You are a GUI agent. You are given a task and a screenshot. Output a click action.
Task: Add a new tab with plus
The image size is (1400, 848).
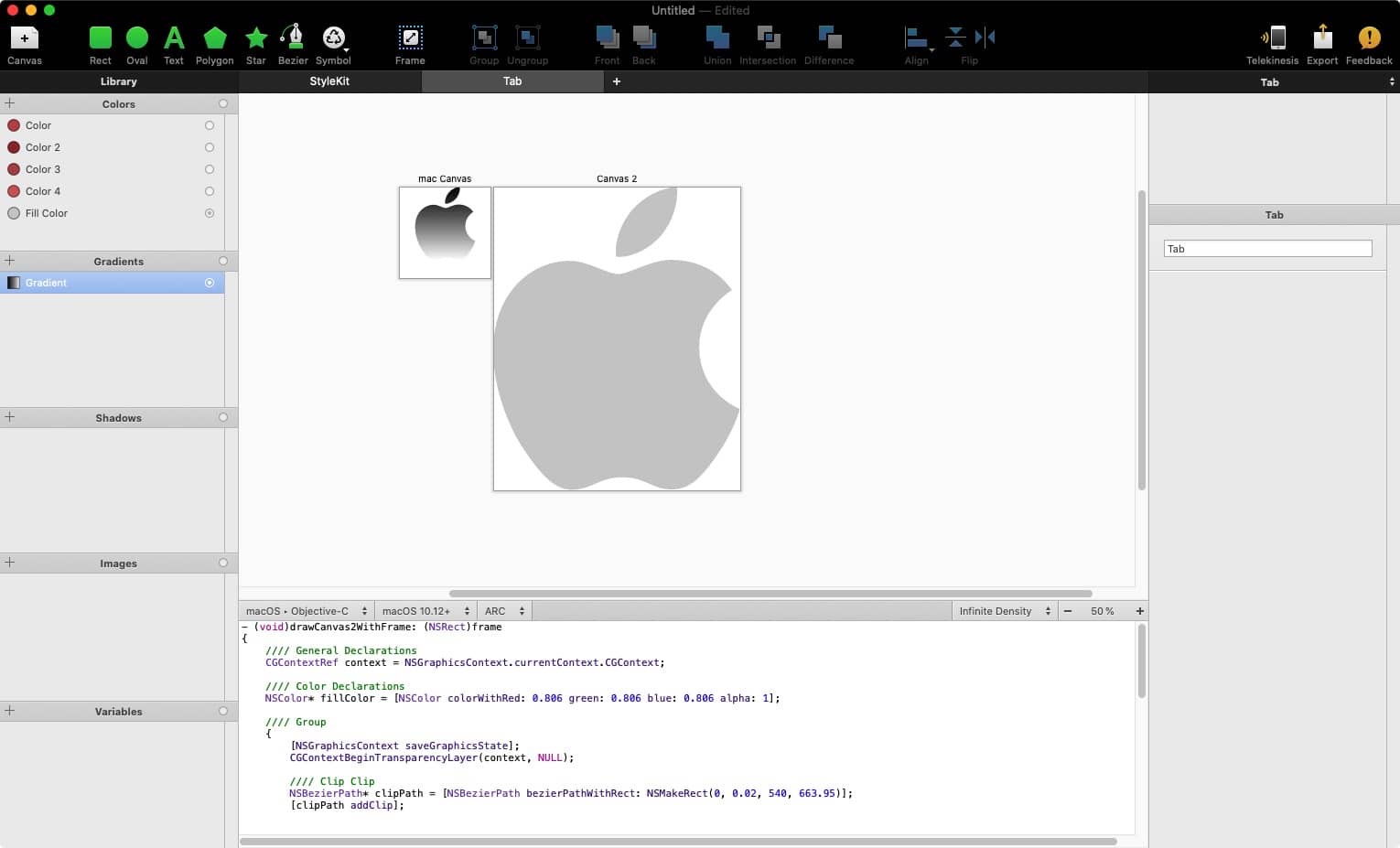point(617,81)
